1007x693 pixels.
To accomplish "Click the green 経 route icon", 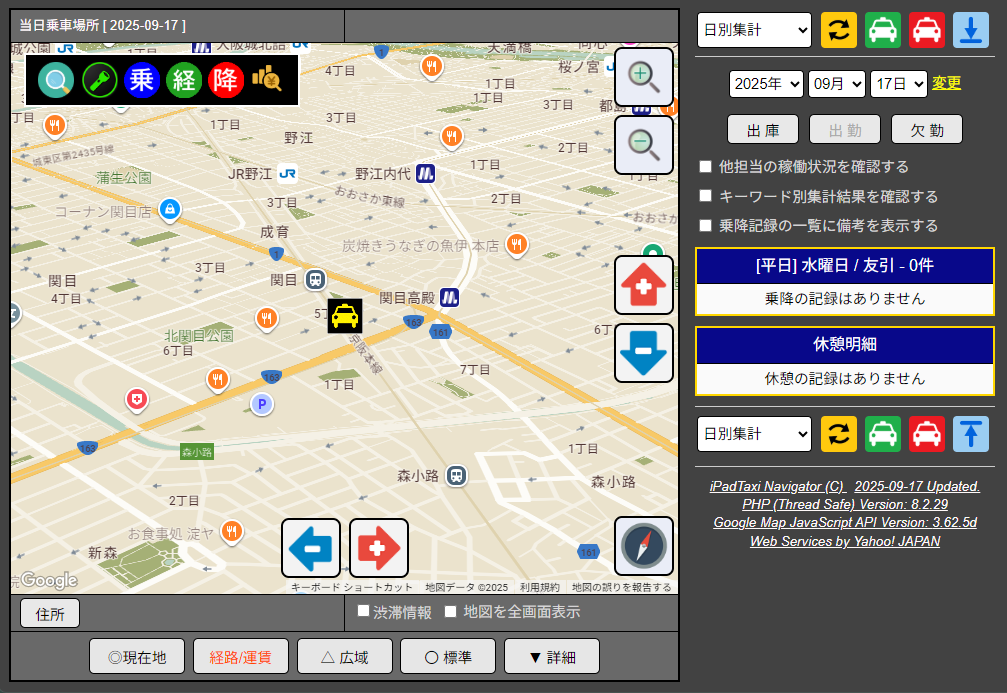I will click(x=185, y=80).
